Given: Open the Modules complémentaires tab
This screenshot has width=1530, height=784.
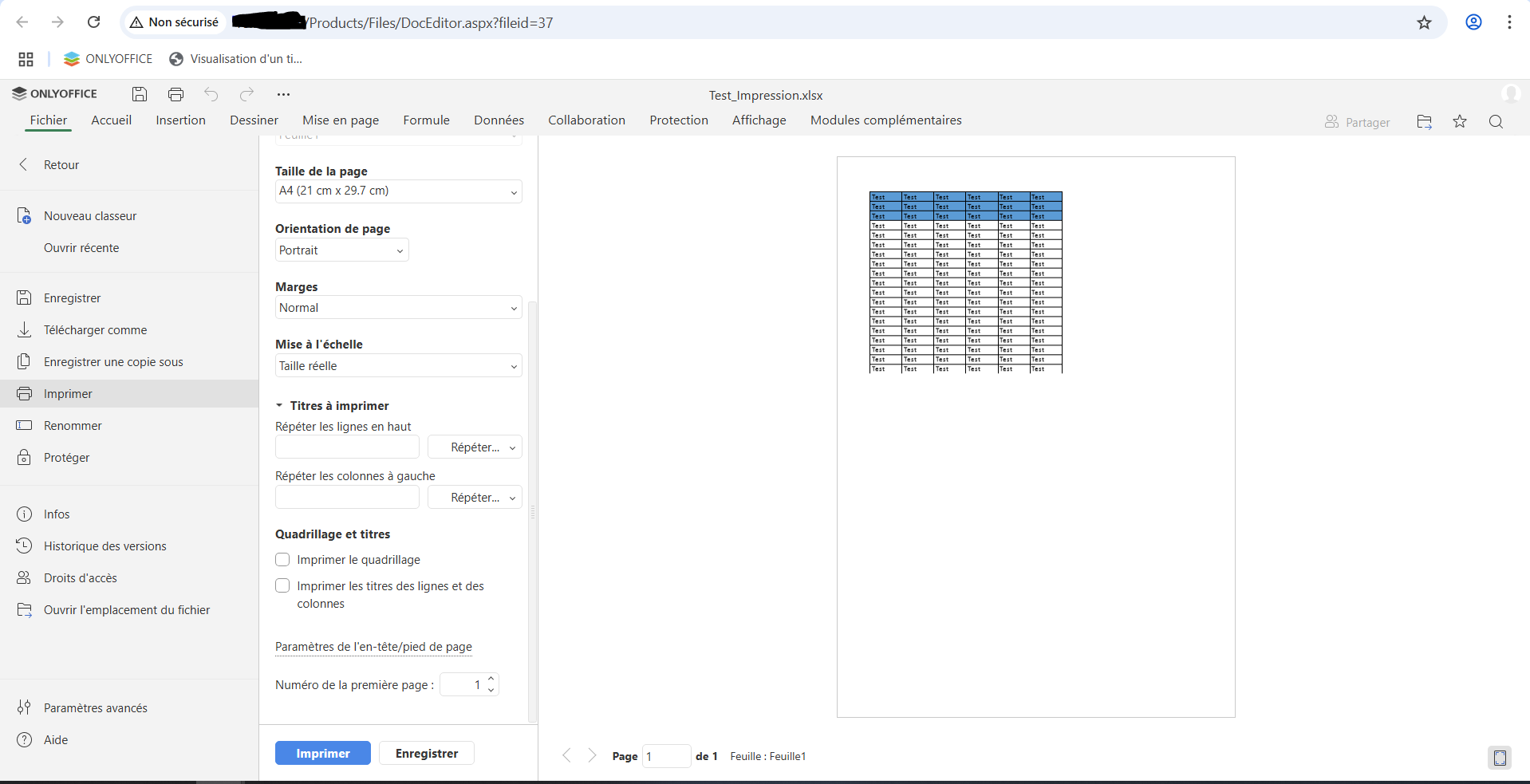Looking at the screenshot, I should coord(885,120).
